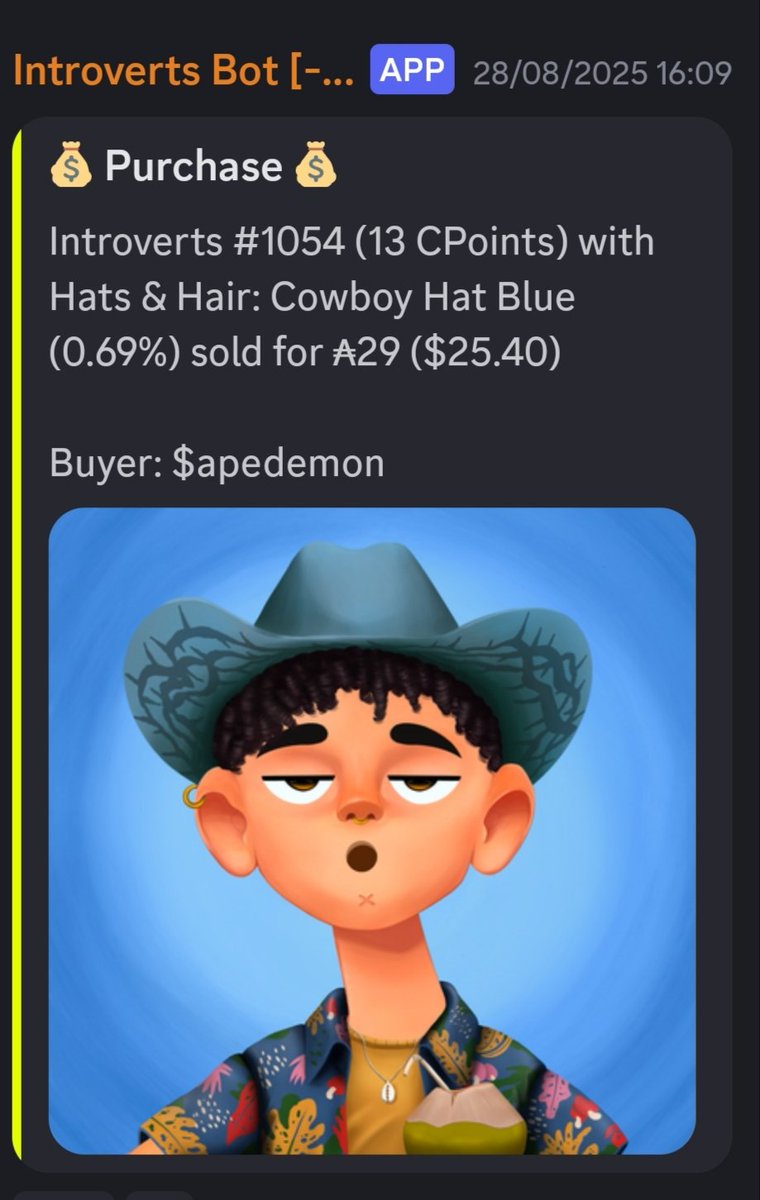
Task: Click the Buyer: $apedemon line
Action: coord(216,464)
